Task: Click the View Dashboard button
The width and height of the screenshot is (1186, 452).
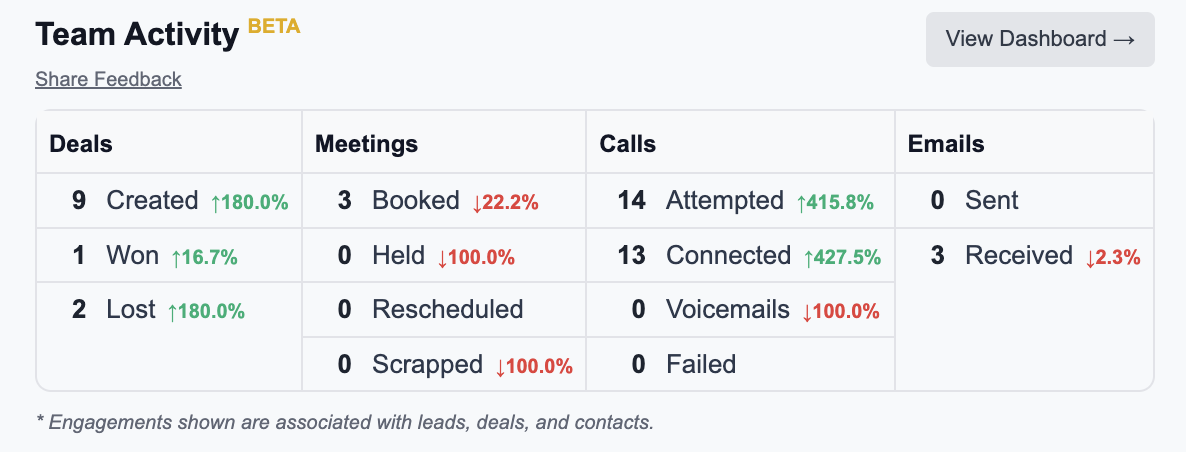Action: pyautogui.click(x=1040, y=39)
